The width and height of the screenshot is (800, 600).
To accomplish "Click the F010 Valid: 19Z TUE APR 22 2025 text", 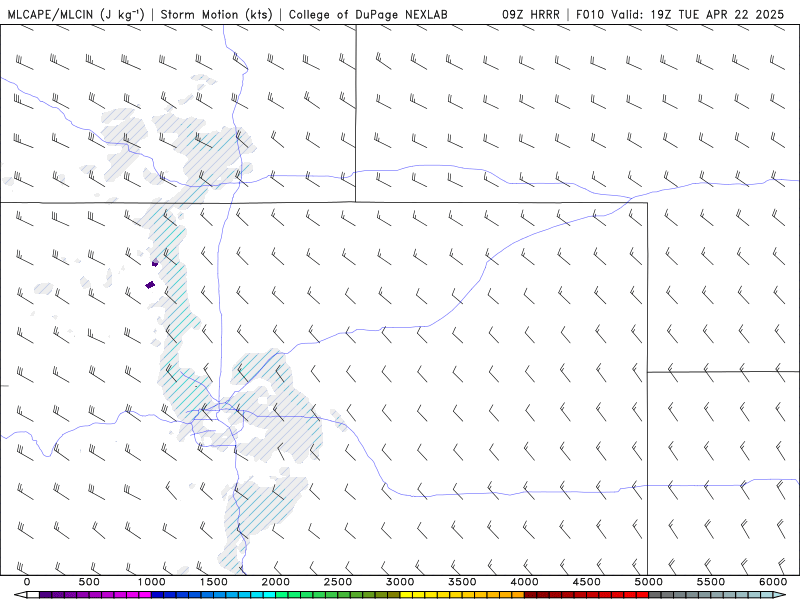I will (680, 14).
